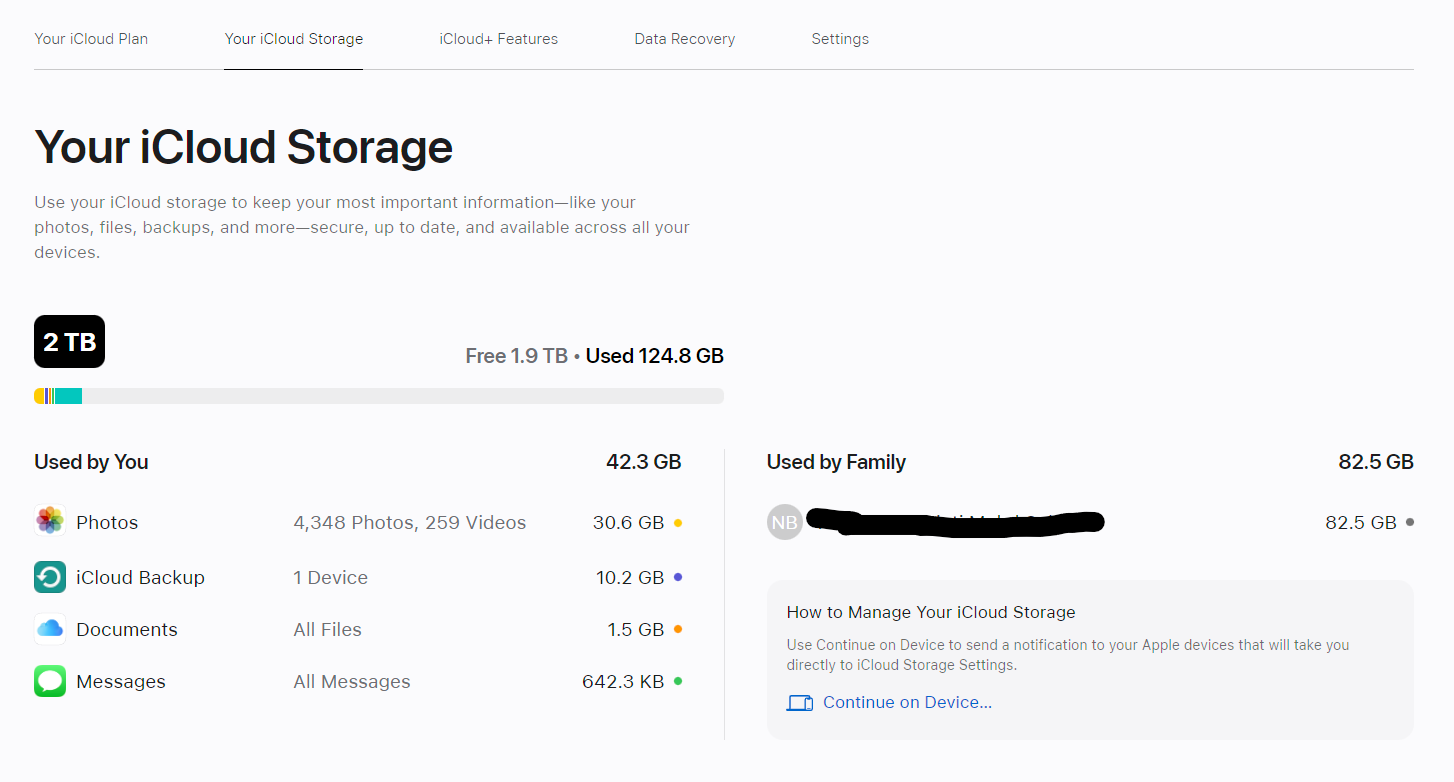Click the green Messages color dot

[x=678, y=681]
